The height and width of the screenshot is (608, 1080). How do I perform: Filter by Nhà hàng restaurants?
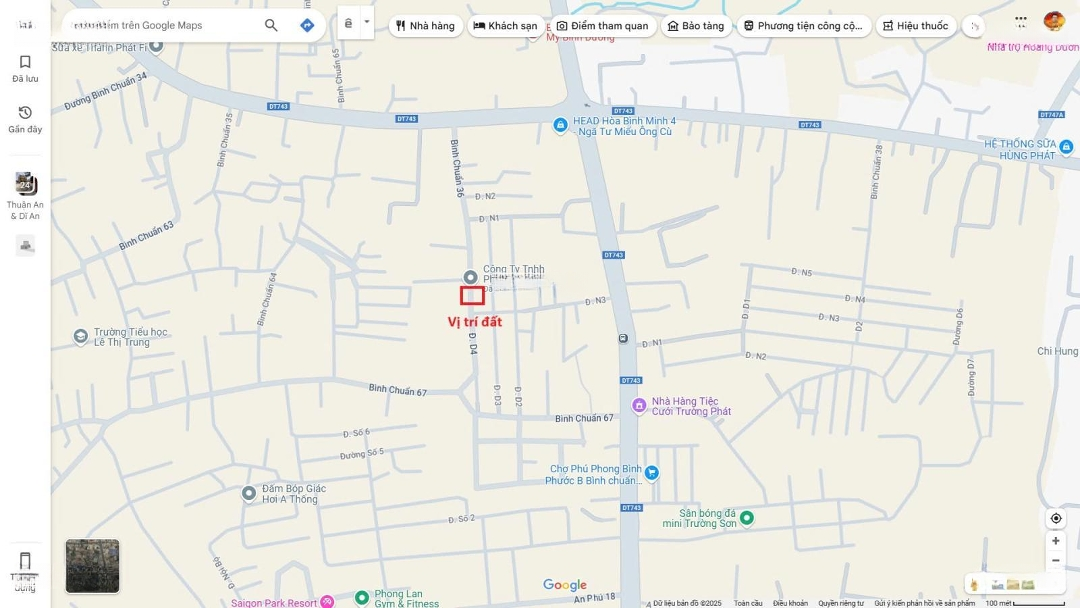[425, 26]
